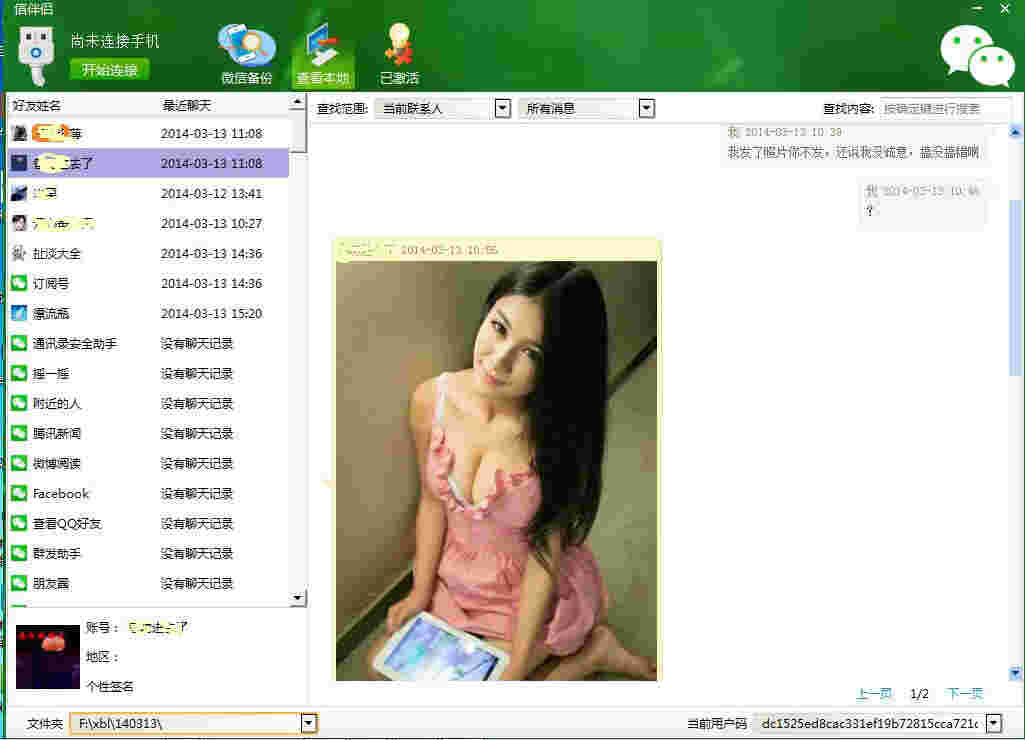Expand the 当前联系人 search scope dropdown

tap(503, 108)
